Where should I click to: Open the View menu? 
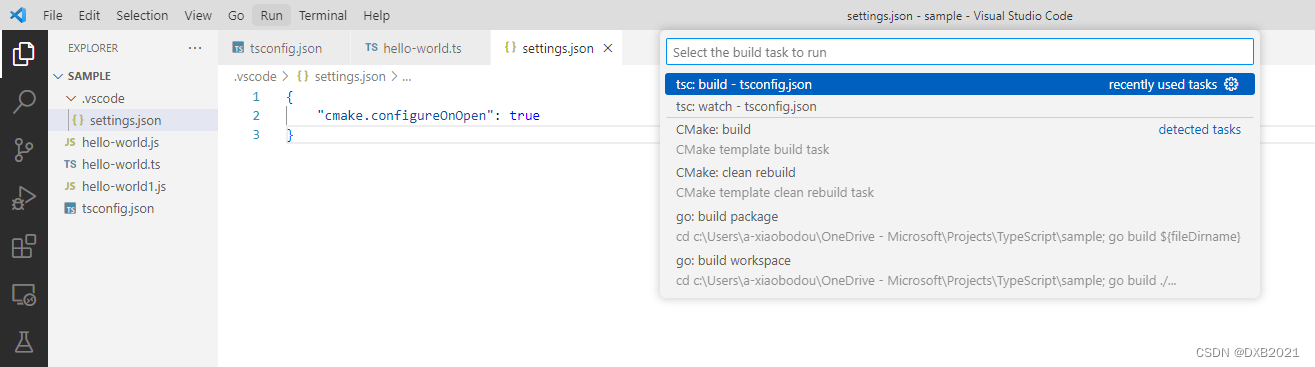click(x=199, y=16)
